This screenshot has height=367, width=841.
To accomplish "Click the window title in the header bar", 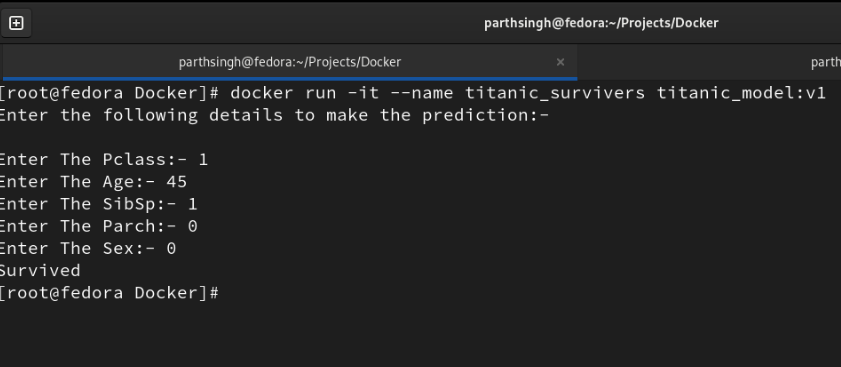I will [x=601, y=23].
